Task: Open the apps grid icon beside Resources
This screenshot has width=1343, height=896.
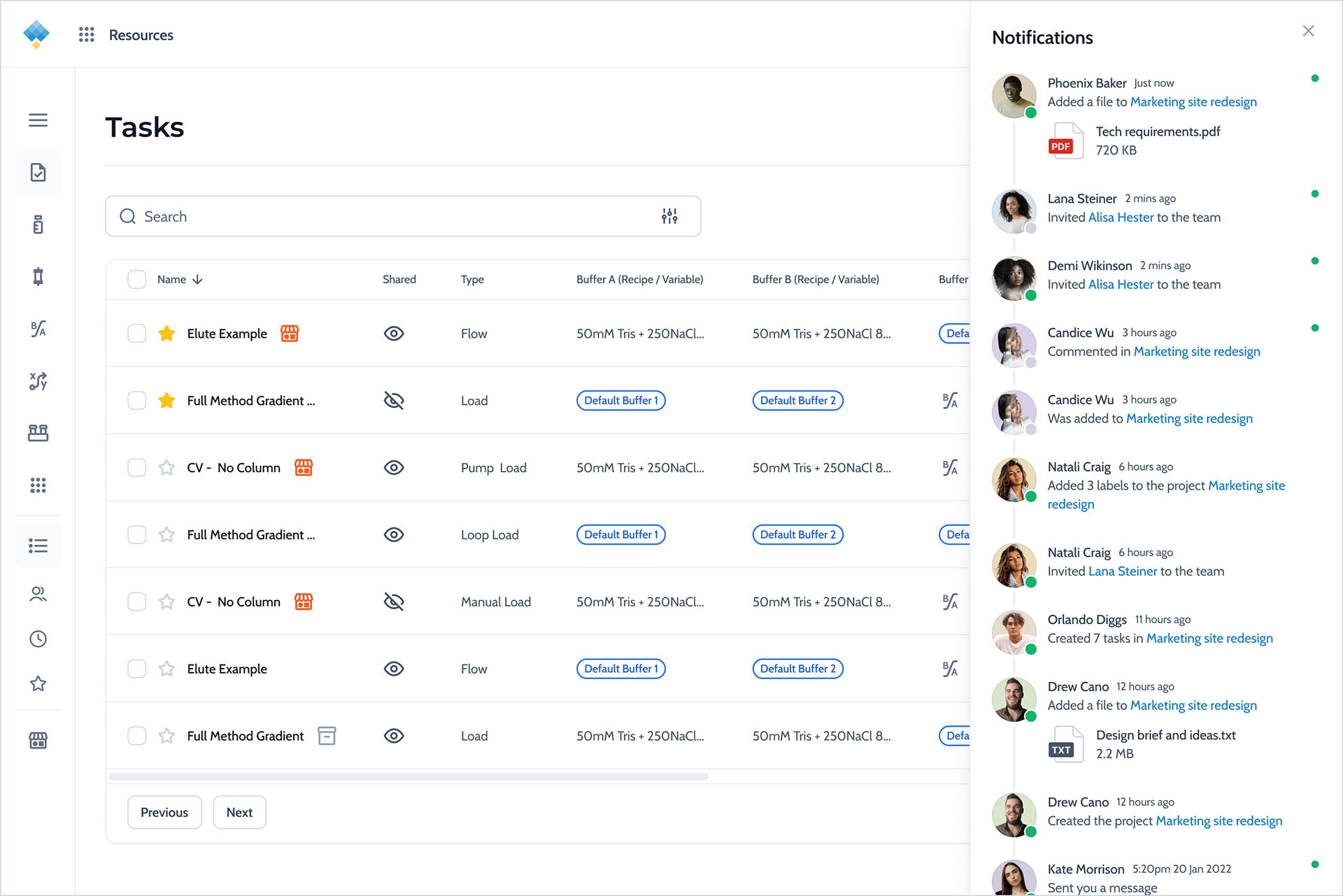Action: coord(87,35)
